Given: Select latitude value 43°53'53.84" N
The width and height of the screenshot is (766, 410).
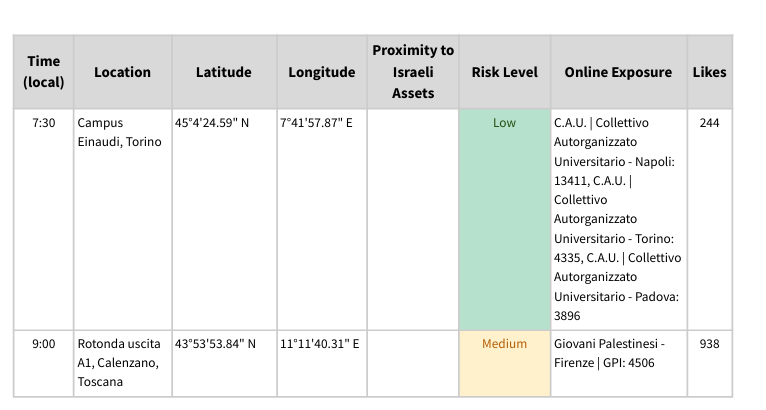Looking at the screenshot, I should click(x=215, y=344).
